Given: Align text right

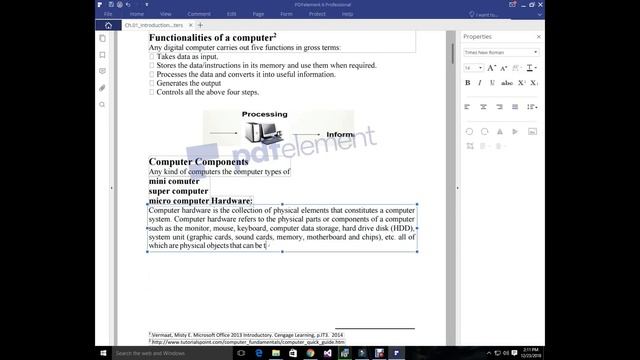Looking at the screenshot, I should click(x=499, y=107).
